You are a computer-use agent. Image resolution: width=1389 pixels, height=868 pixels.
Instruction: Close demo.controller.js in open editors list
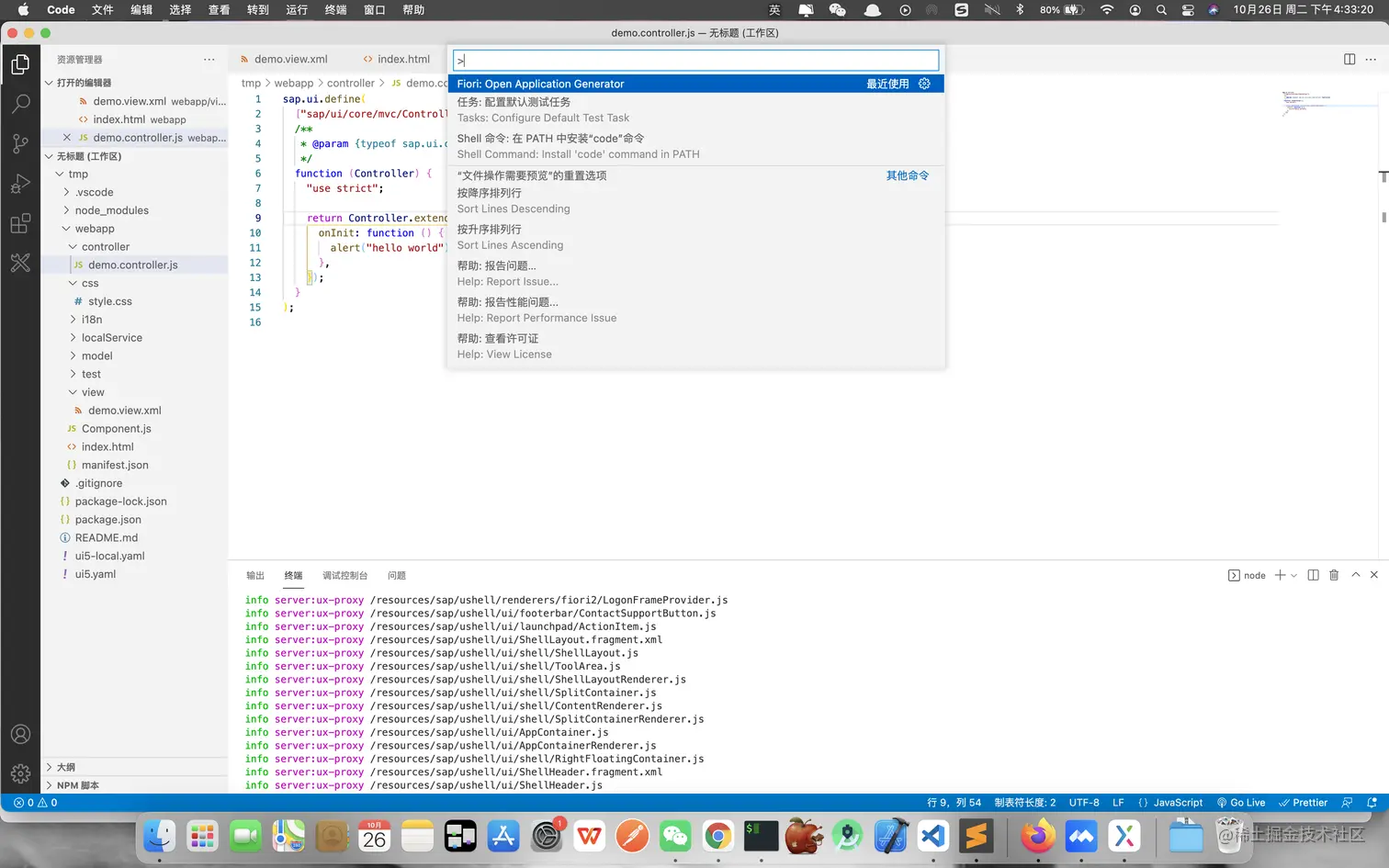pyautogui.click(x=66, y=138)
